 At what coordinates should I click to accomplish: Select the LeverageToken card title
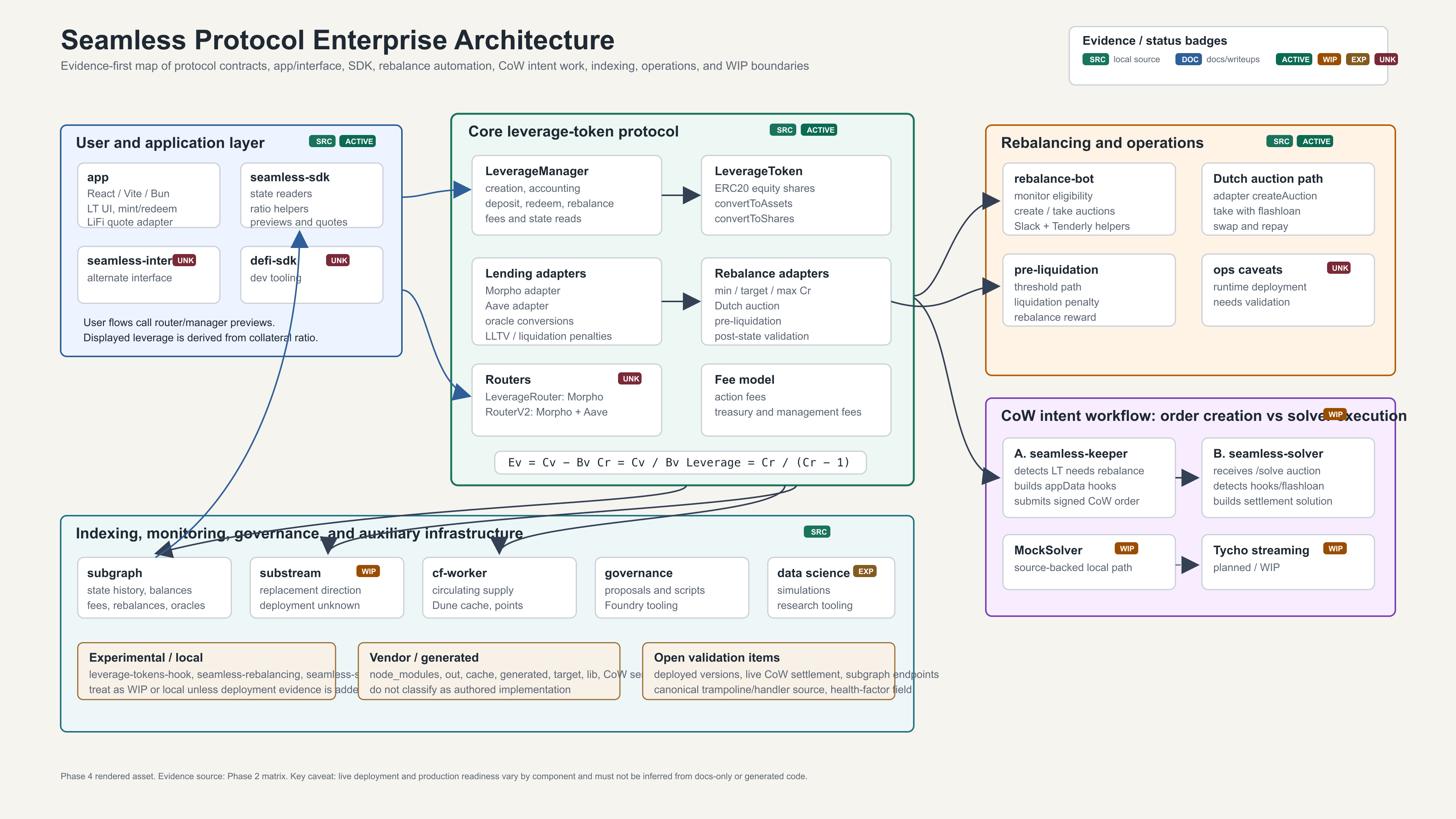coord(758,171)
